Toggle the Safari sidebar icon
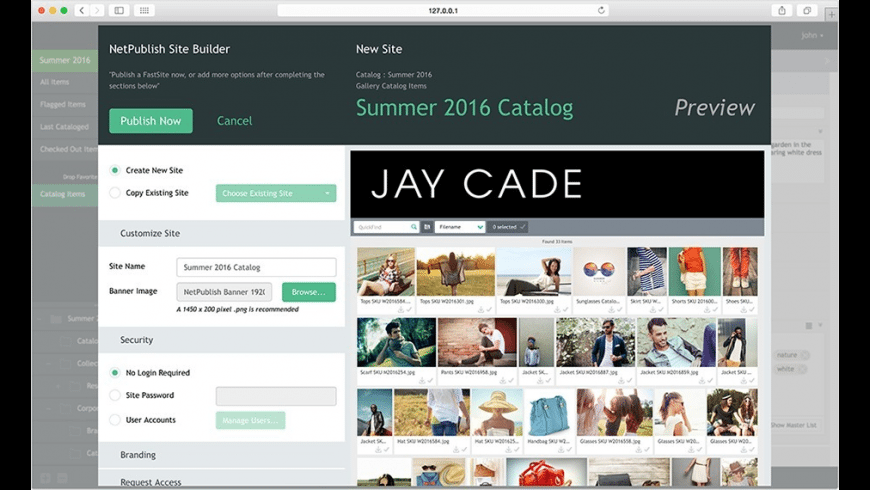Image resolution: width=870 pixels, height=490 pixels. [119, 10]
